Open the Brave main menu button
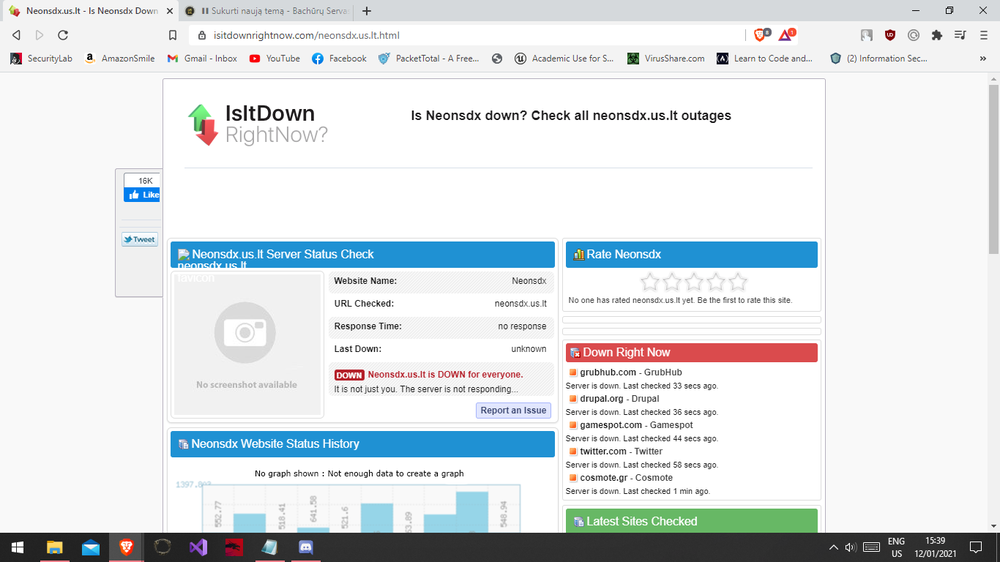The image size is (1000, 562). point(982,35)
